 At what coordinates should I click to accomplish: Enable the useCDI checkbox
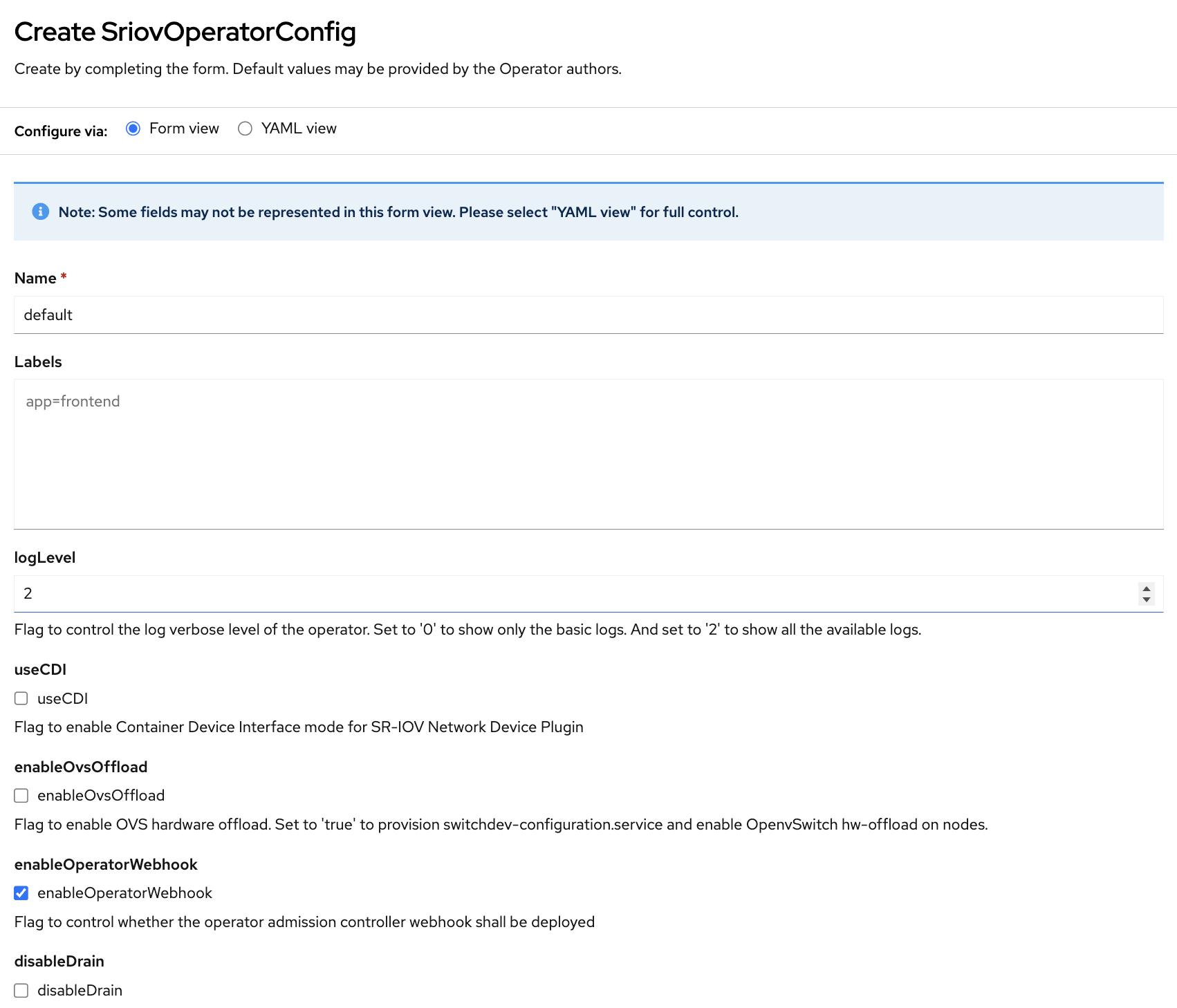(x=21, y=698)
